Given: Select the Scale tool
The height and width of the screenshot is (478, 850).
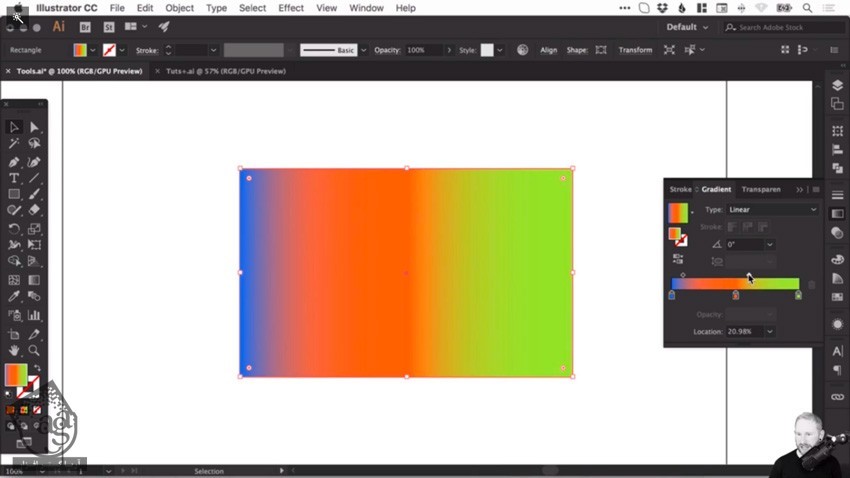Looking at the screenshot, I should (x=34, y=229).
